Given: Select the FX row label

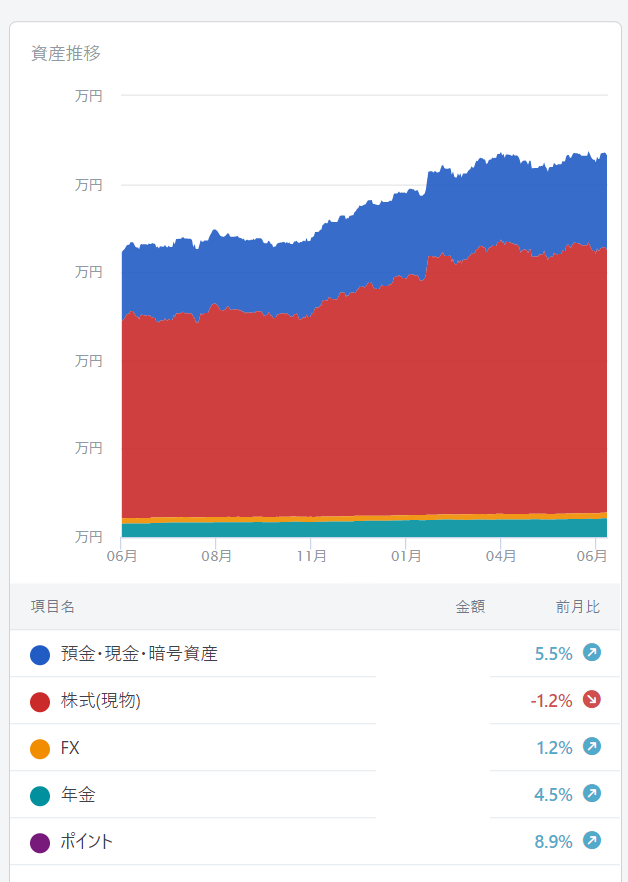Looking at the screenshot, I should tap(70, 748).
